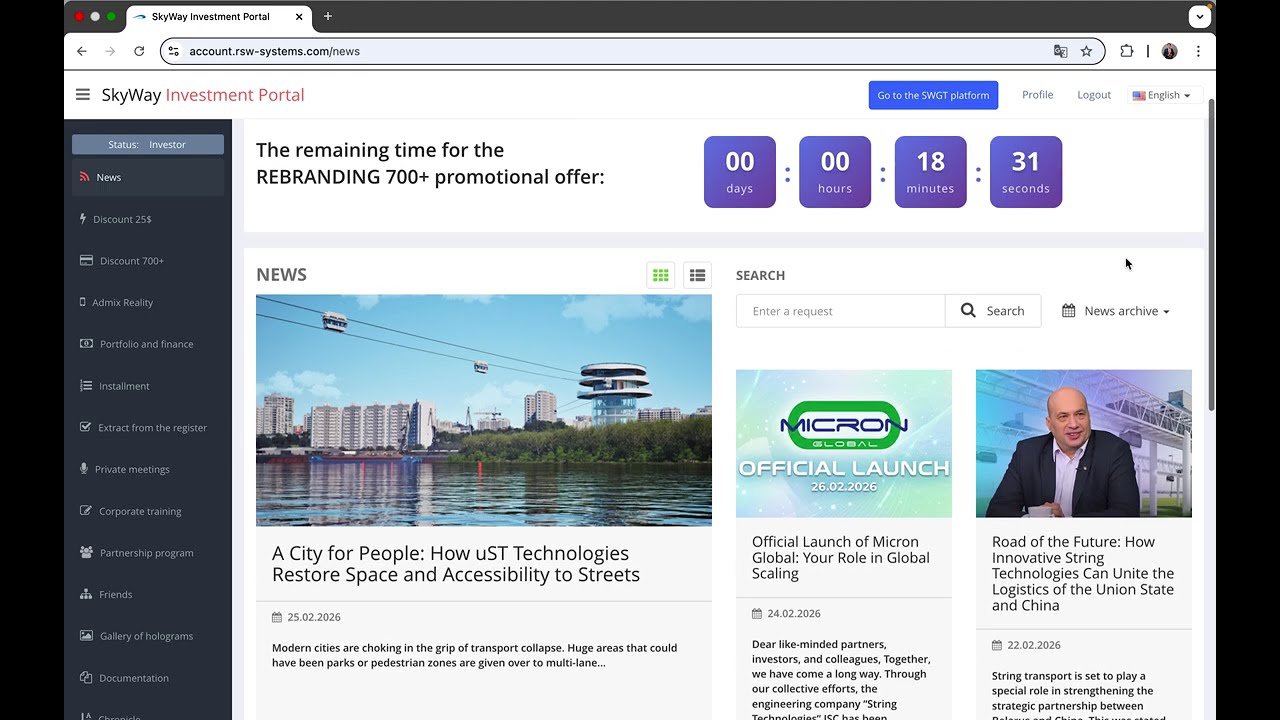Click the Status: Investor badge
This screenshot has height=720, width=1280.
click(148, 144)
